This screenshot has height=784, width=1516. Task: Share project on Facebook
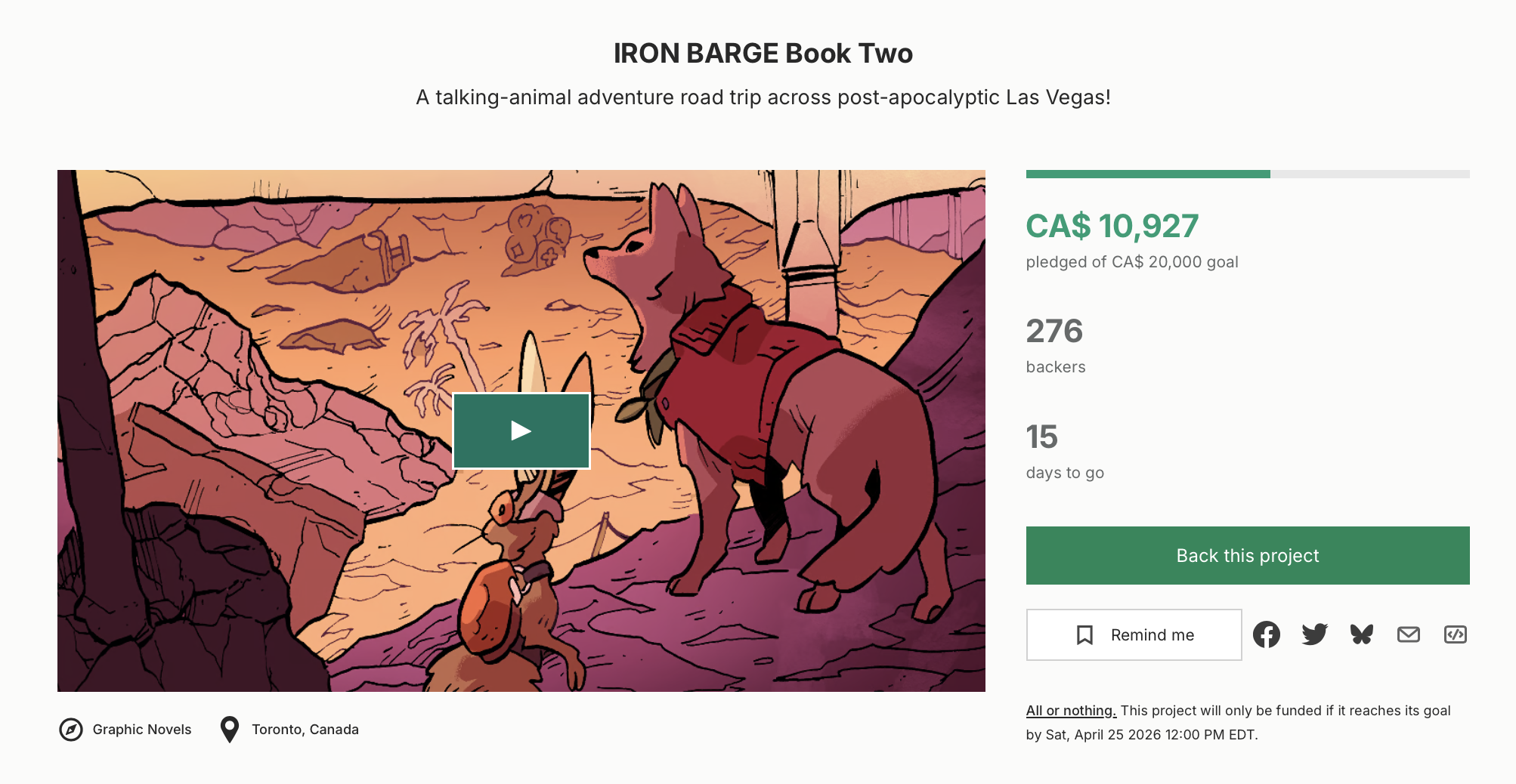click(x=1266, y=634)
